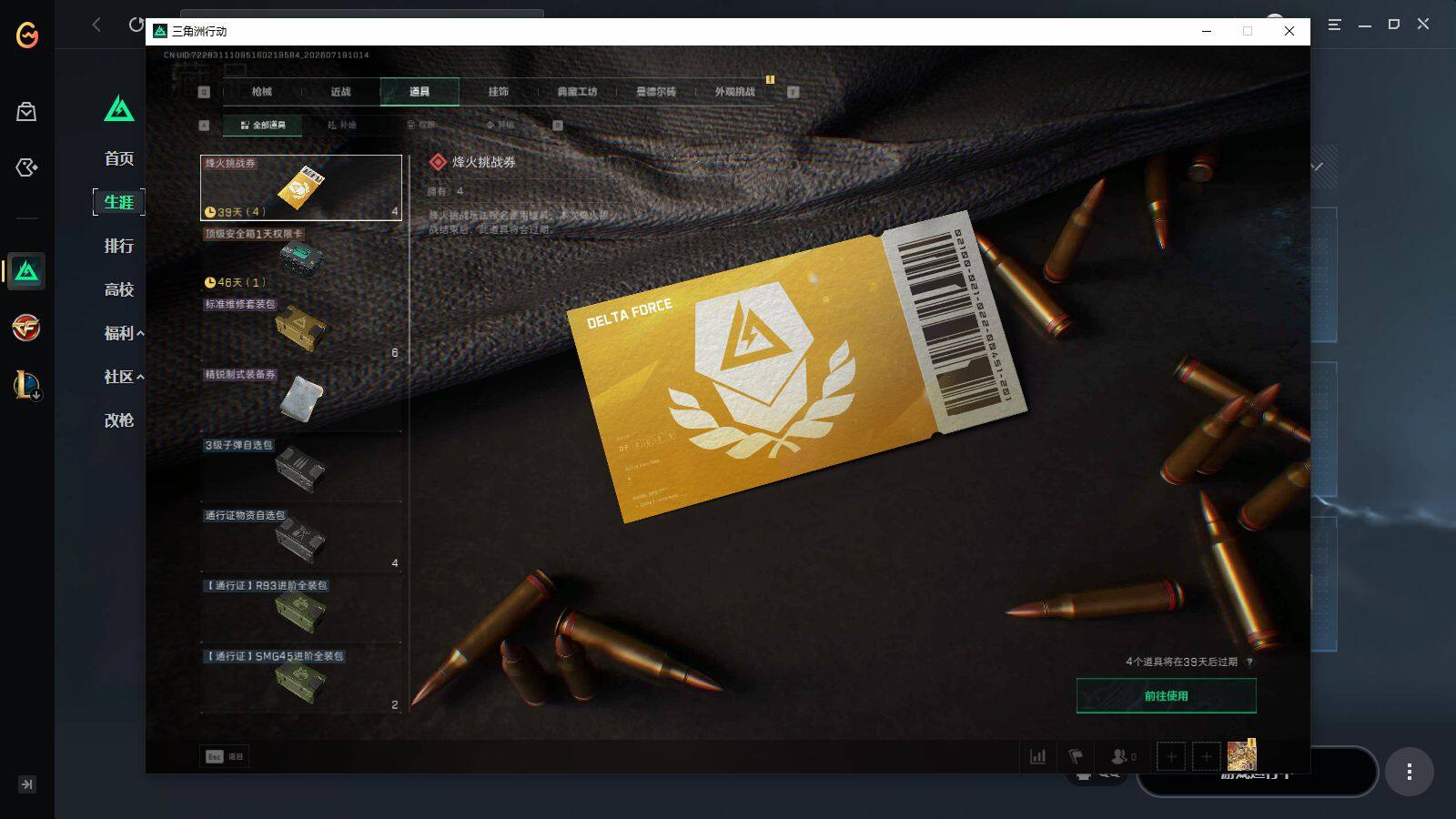Screen dimensions: 1456x819
Task: Click the expiry help question mark icon
Action: 1249,662
